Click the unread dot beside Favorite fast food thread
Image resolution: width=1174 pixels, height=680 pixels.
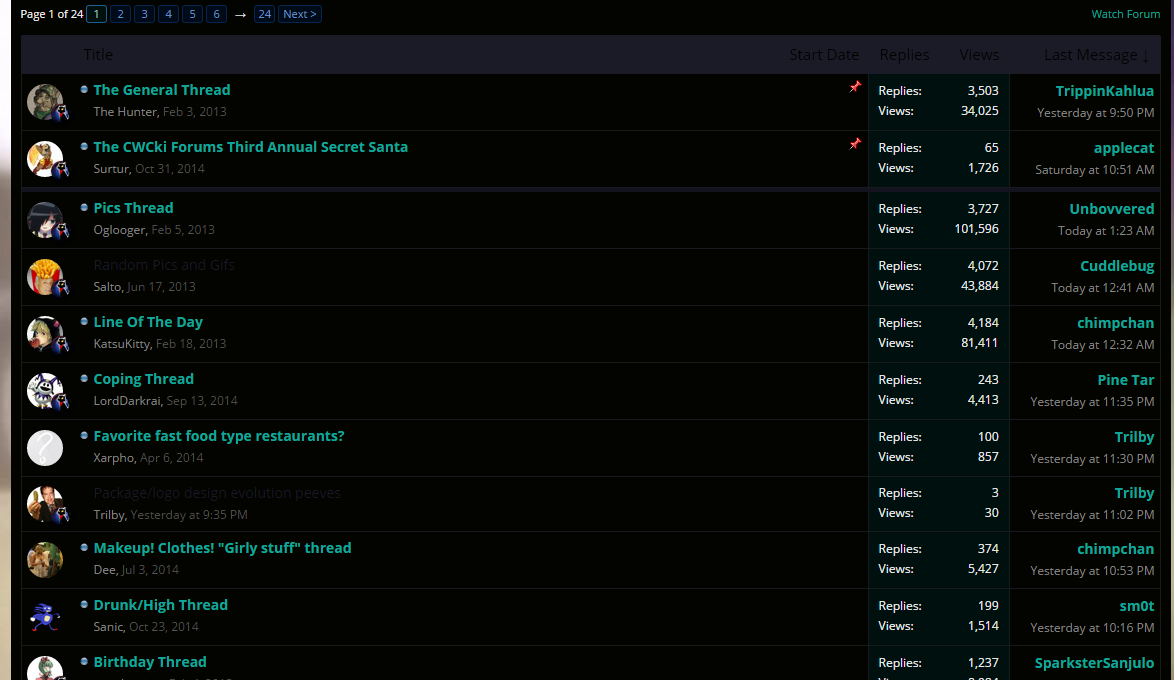pos(84,435)
